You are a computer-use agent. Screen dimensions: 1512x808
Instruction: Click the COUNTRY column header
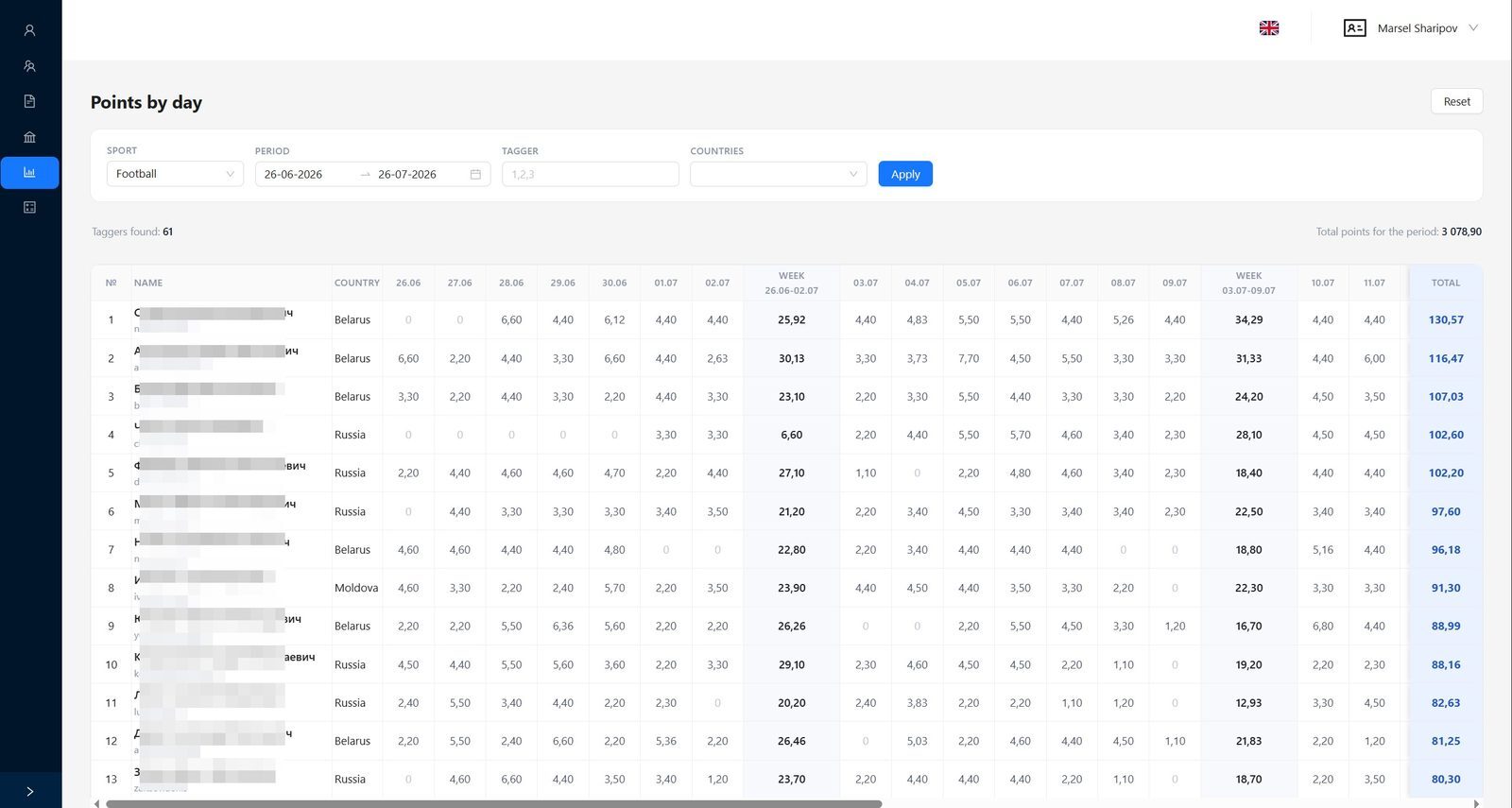(356, 283)
